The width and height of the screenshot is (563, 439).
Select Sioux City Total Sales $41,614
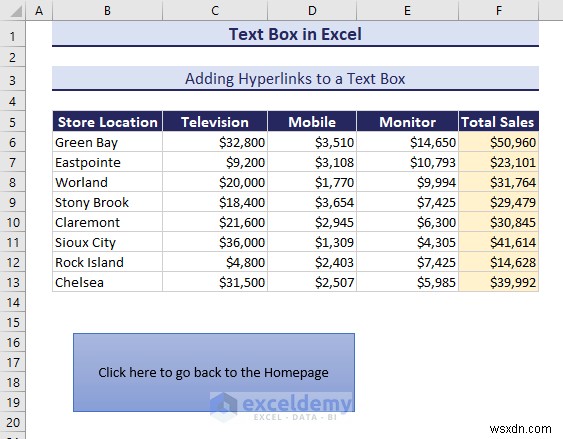(499, 242)
